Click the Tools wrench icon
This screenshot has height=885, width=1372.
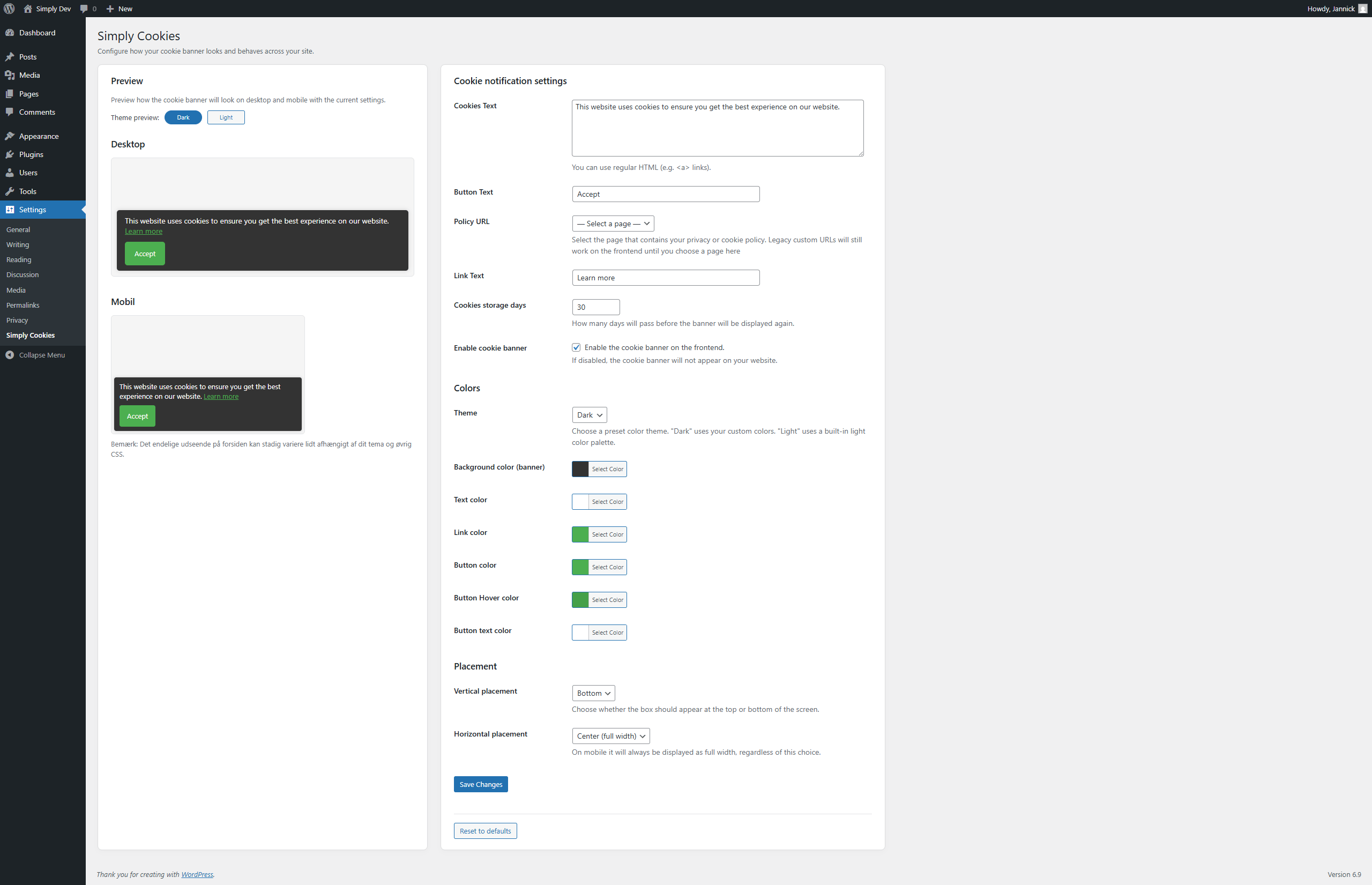pyautogui.click(x=10, y=191)
